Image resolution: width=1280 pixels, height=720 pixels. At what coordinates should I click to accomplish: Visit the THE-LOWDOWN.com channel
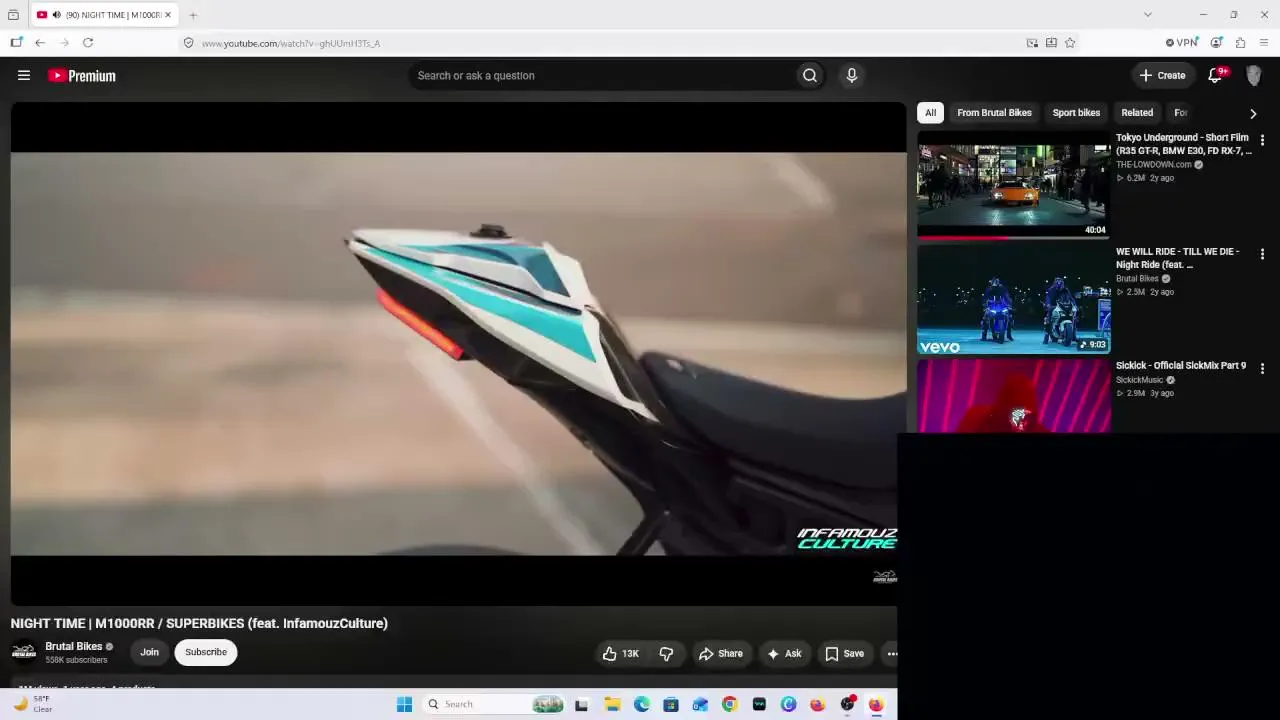click(x=1154, y=164)
